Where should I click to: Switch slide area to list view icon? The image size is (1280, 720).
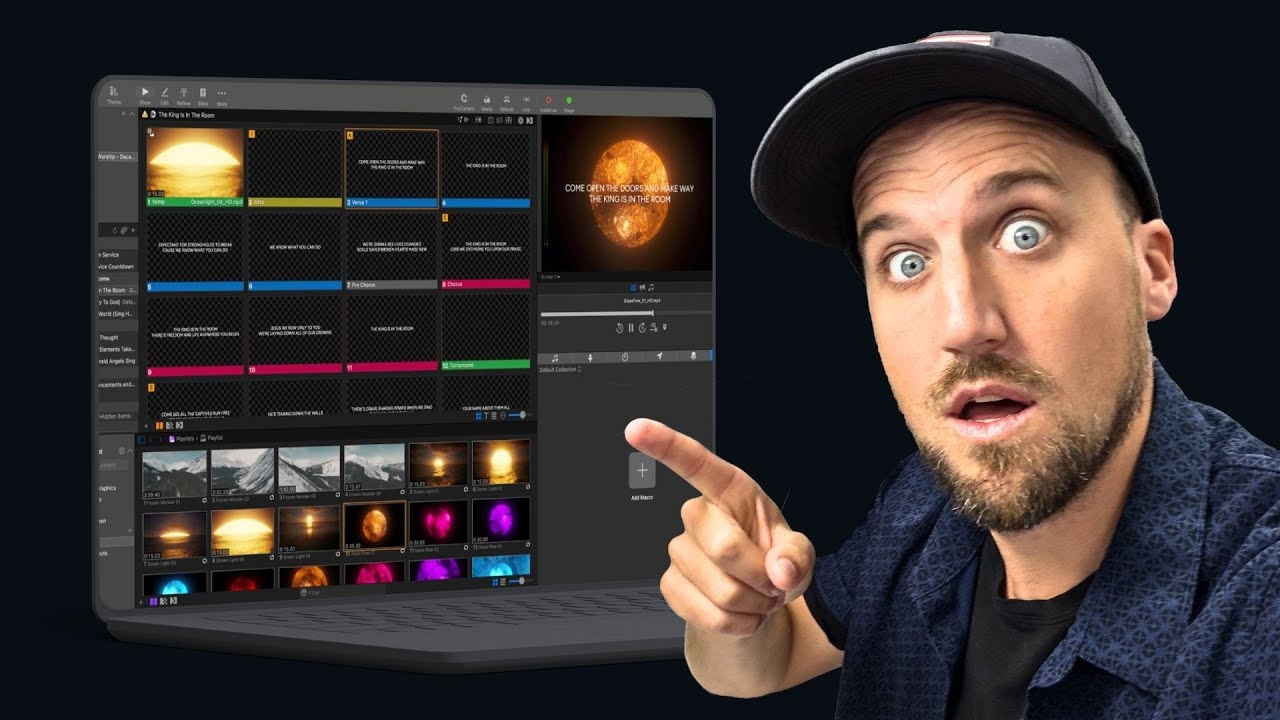point(495,415)
